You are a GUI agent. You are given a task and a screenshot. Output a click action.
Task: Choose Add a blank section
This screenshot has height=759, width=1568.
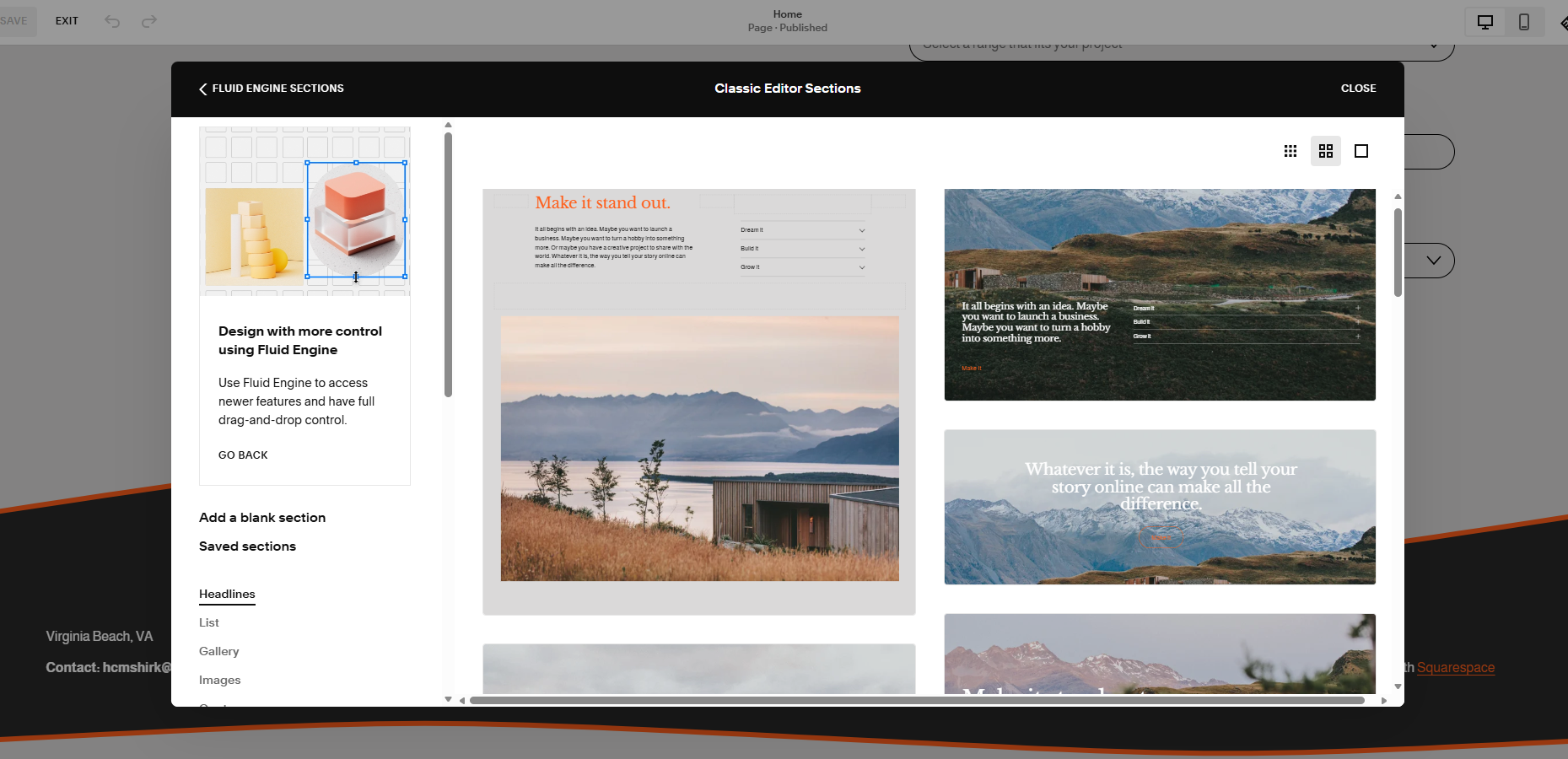(x=262, y=518)
